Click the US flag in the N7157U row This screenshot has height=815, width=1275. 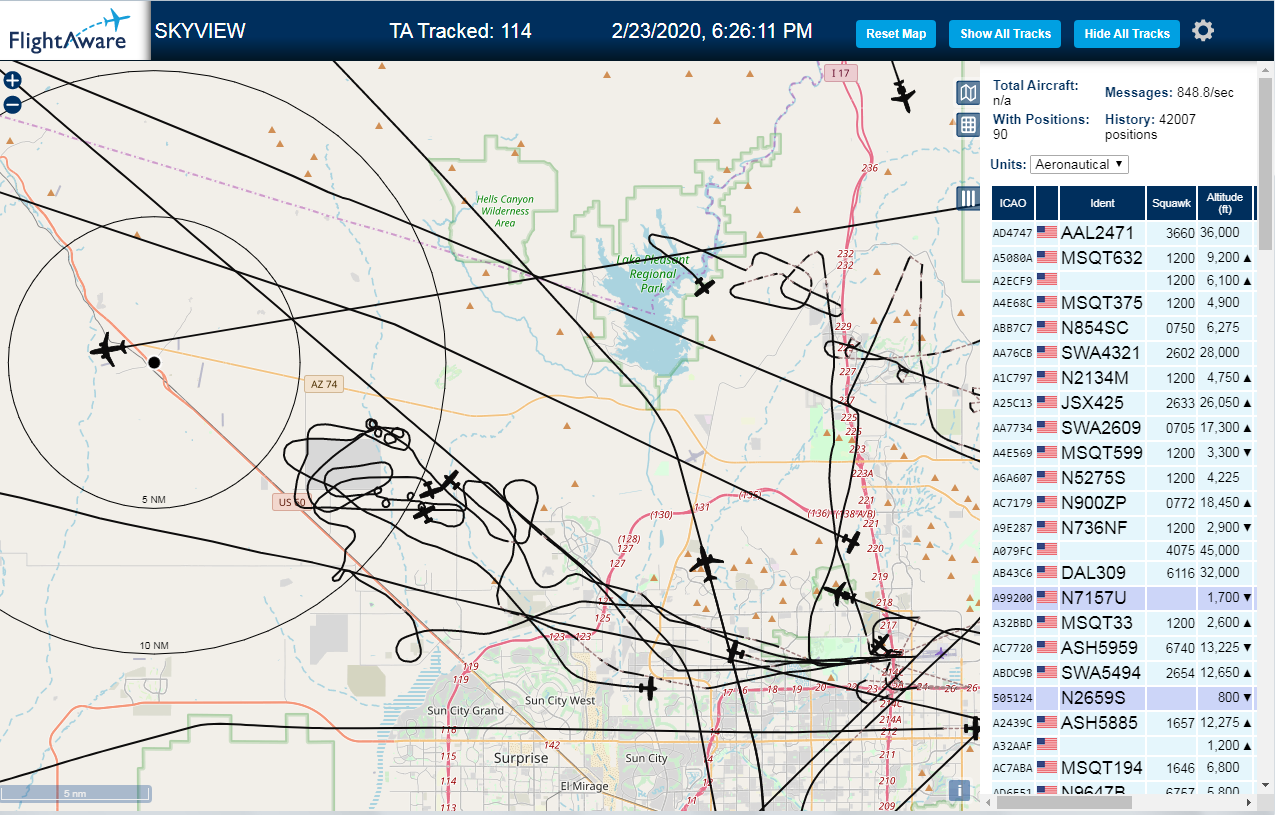tap(1047, 597)
